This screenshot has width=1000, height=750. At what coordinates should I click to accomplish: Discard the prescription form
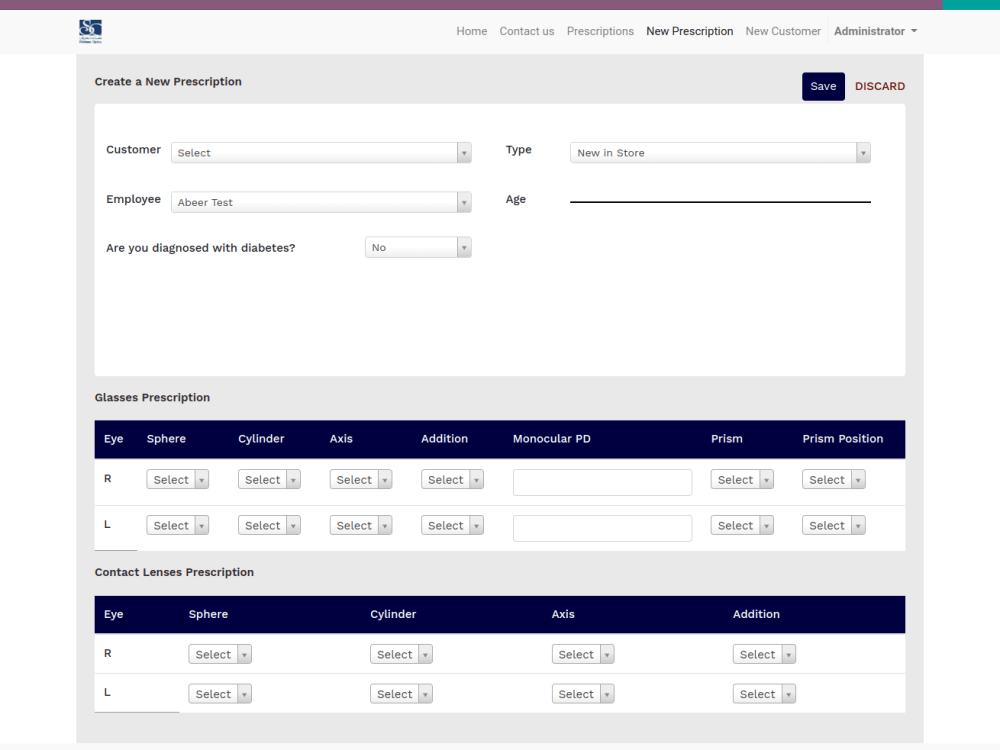(x=879, y=86)
